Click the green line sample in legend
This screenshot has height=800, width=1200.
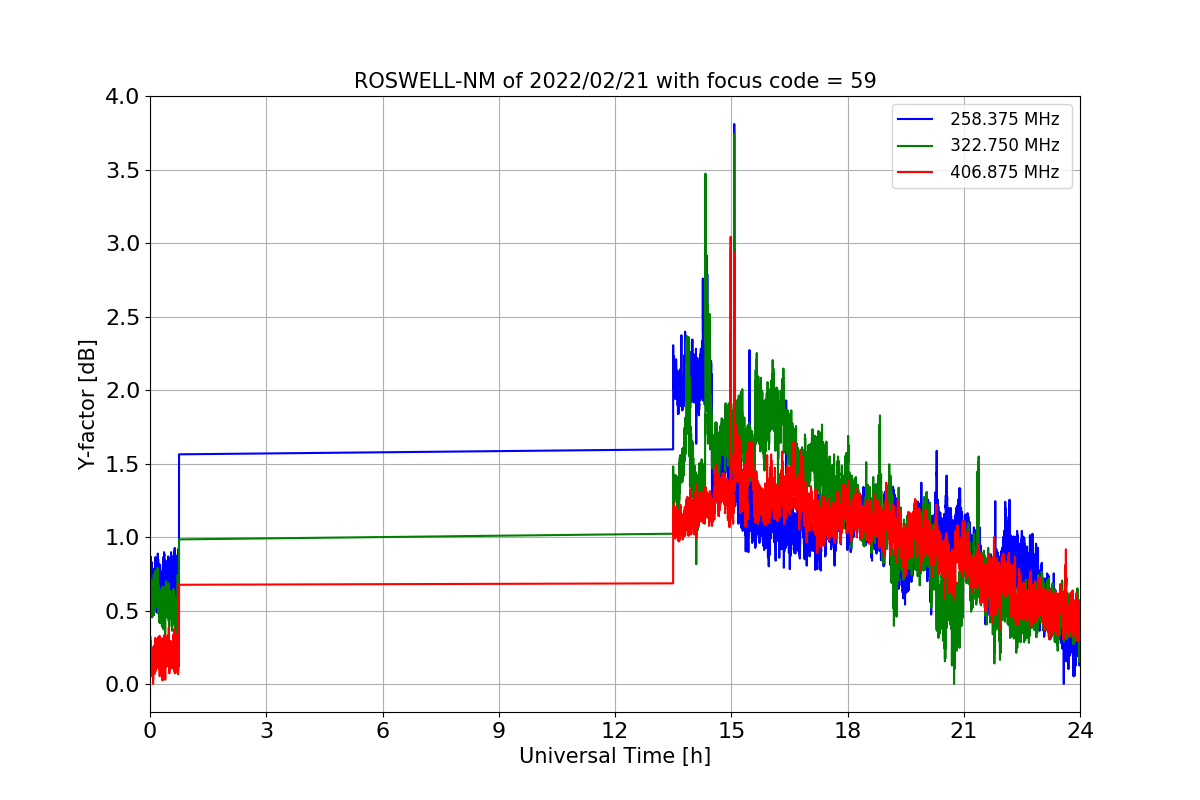[x=916, y=145]
